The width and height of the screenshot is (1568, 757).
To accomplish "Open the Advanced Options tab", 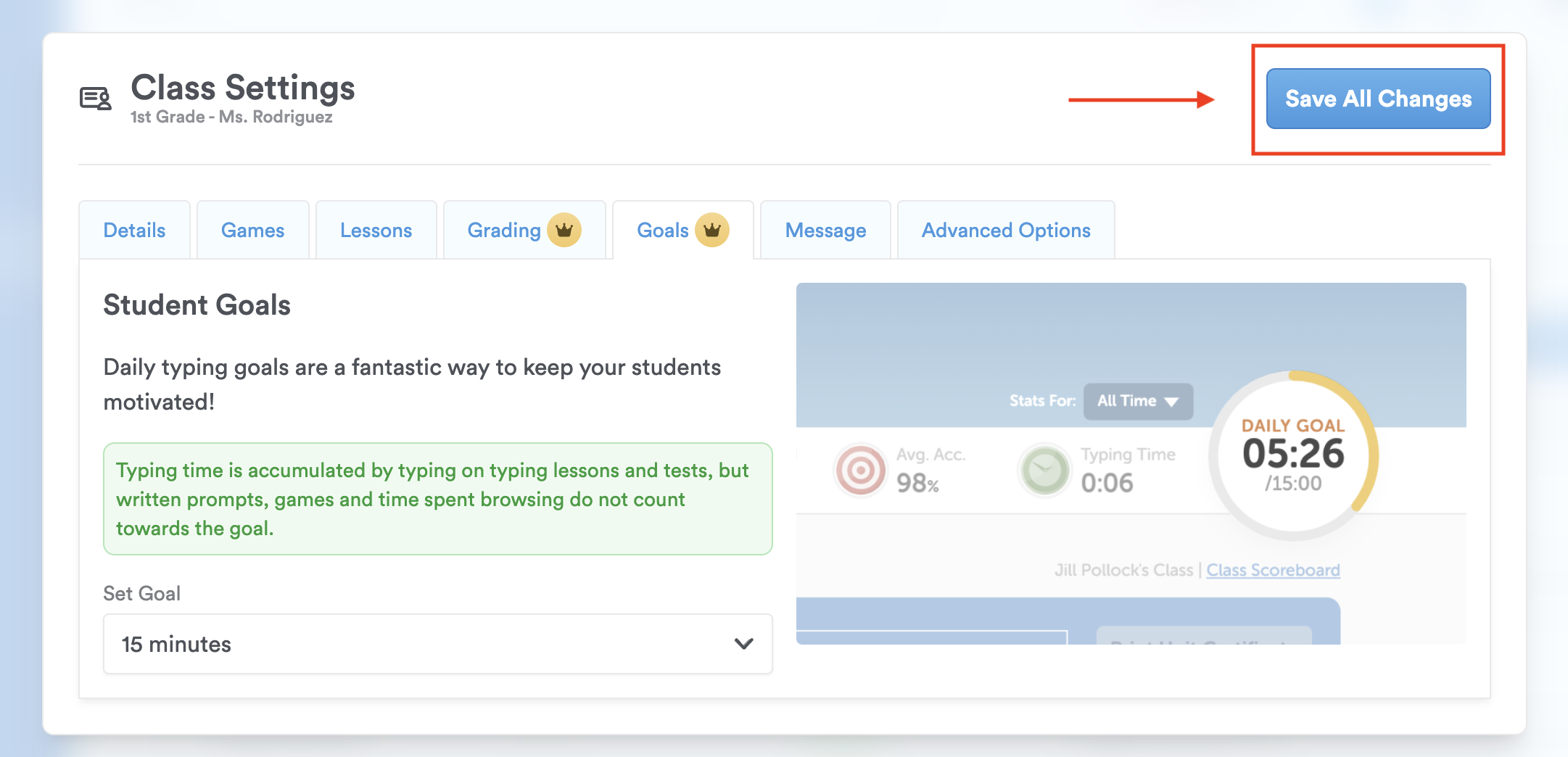I will 1006,231.
